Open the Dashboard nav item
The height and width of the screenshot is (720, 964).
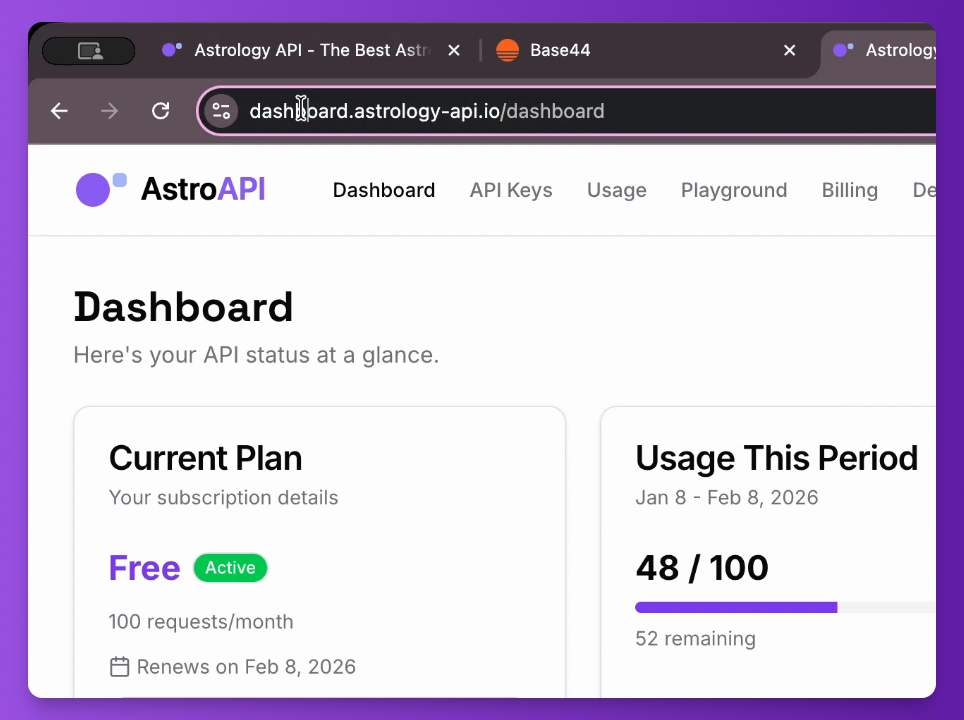384,190
